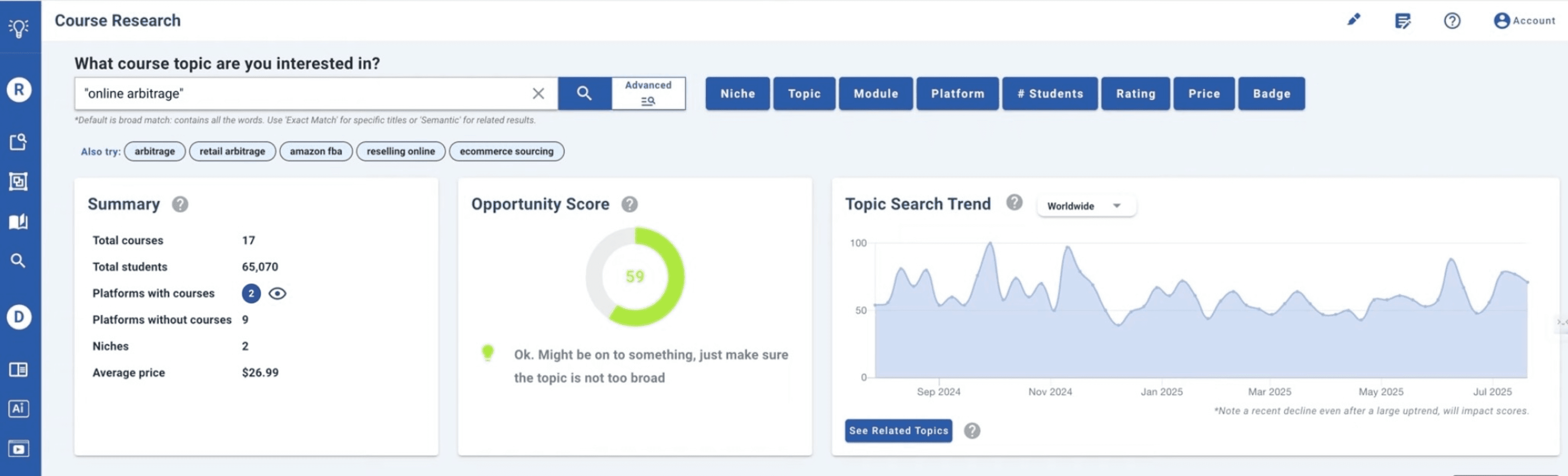The width and height of the screenshot is (1568, 476).
Task: Click the lightbulb logo icon in sidebar
Action: click(19, 27)
